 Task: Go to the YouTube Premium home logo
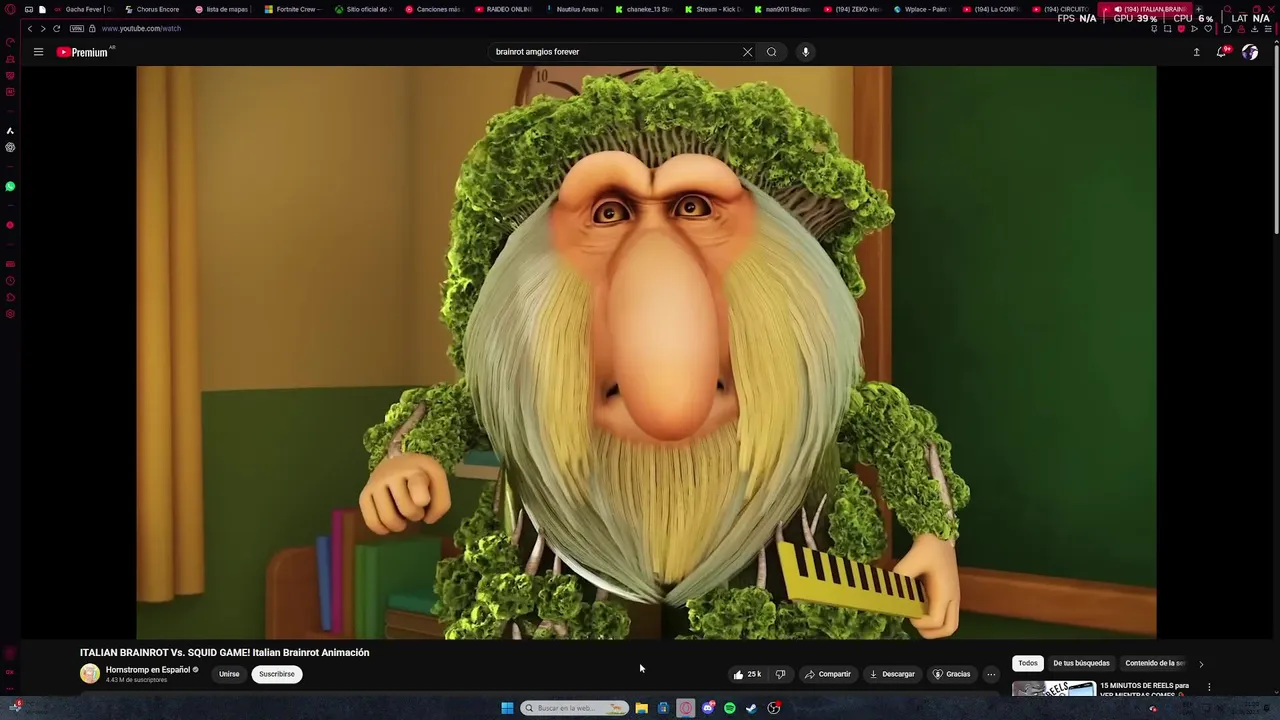point(84,52)
